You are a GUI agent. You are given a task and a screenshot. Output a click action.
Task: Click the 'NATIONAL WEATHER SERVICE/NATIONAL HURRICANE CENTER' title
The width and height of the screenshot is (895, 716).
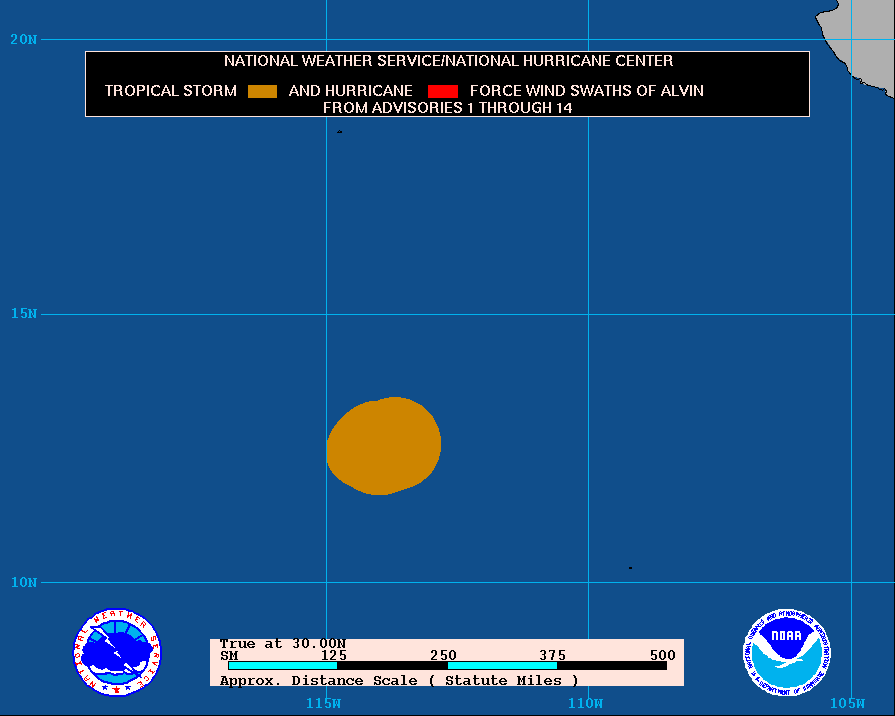click(x=448, y=61)
